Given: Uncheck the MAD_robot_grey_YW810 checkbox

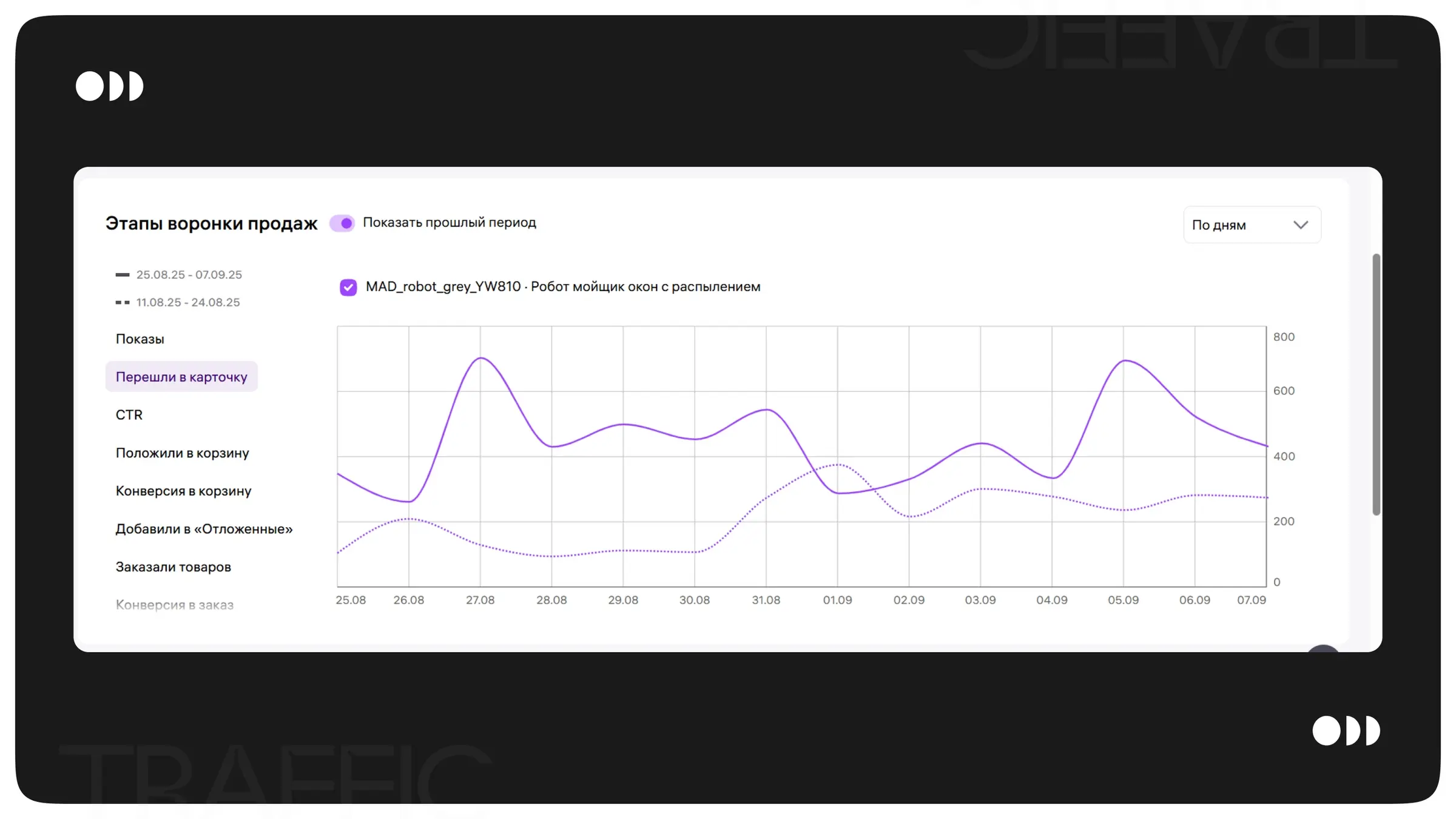Looking at the screenshot, I should coord(348,287).
